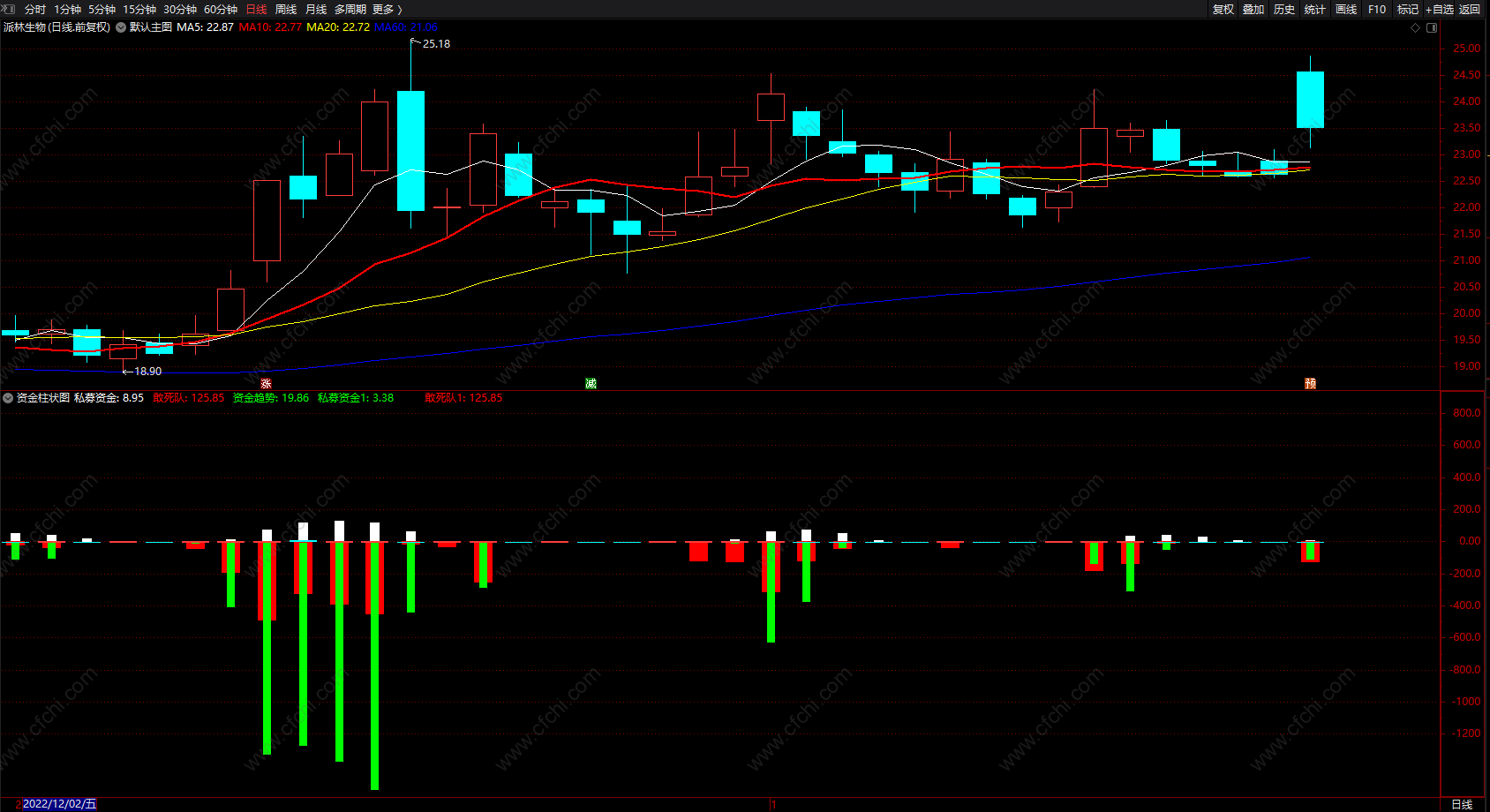Switch to 月线 monthly chart

[316, 10]
